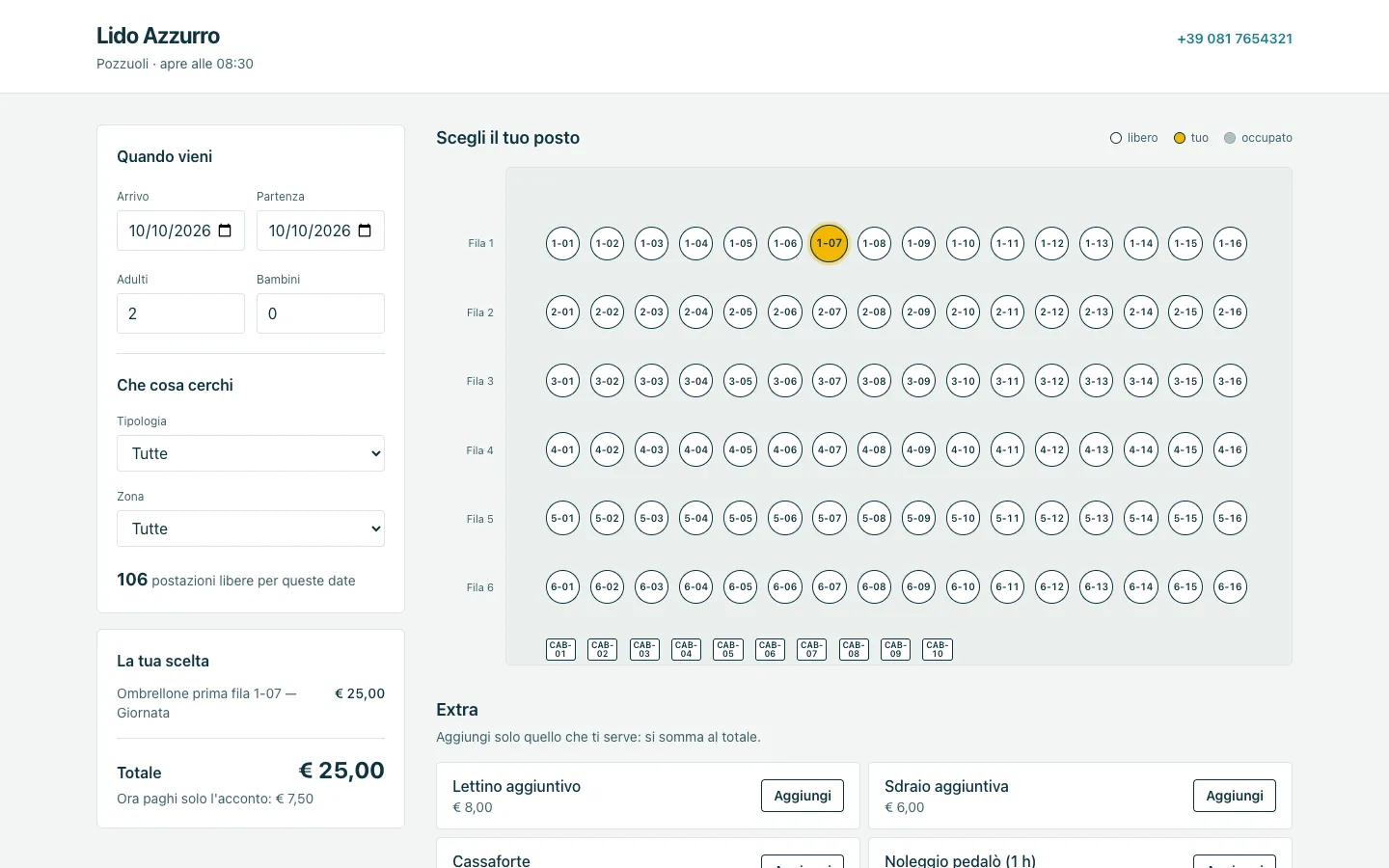Image resolution: width=1389 pixels, height=868 pixels.
Task: Click the grey 'occupato' legend swatch
Action: coord(1230,138)
